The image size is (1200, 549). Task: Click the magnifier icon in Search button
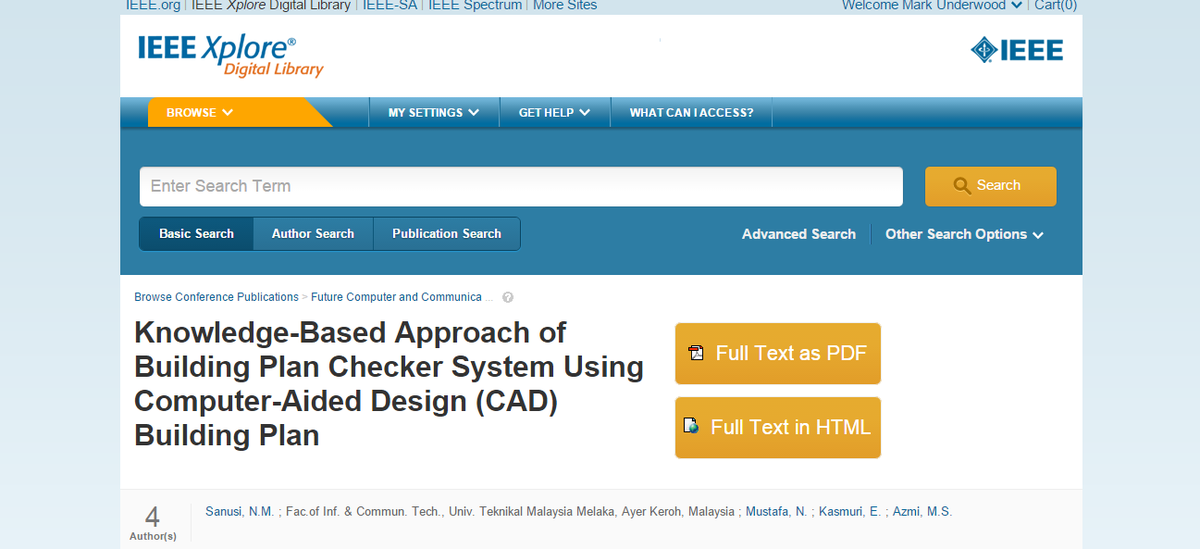coord(963,186)
